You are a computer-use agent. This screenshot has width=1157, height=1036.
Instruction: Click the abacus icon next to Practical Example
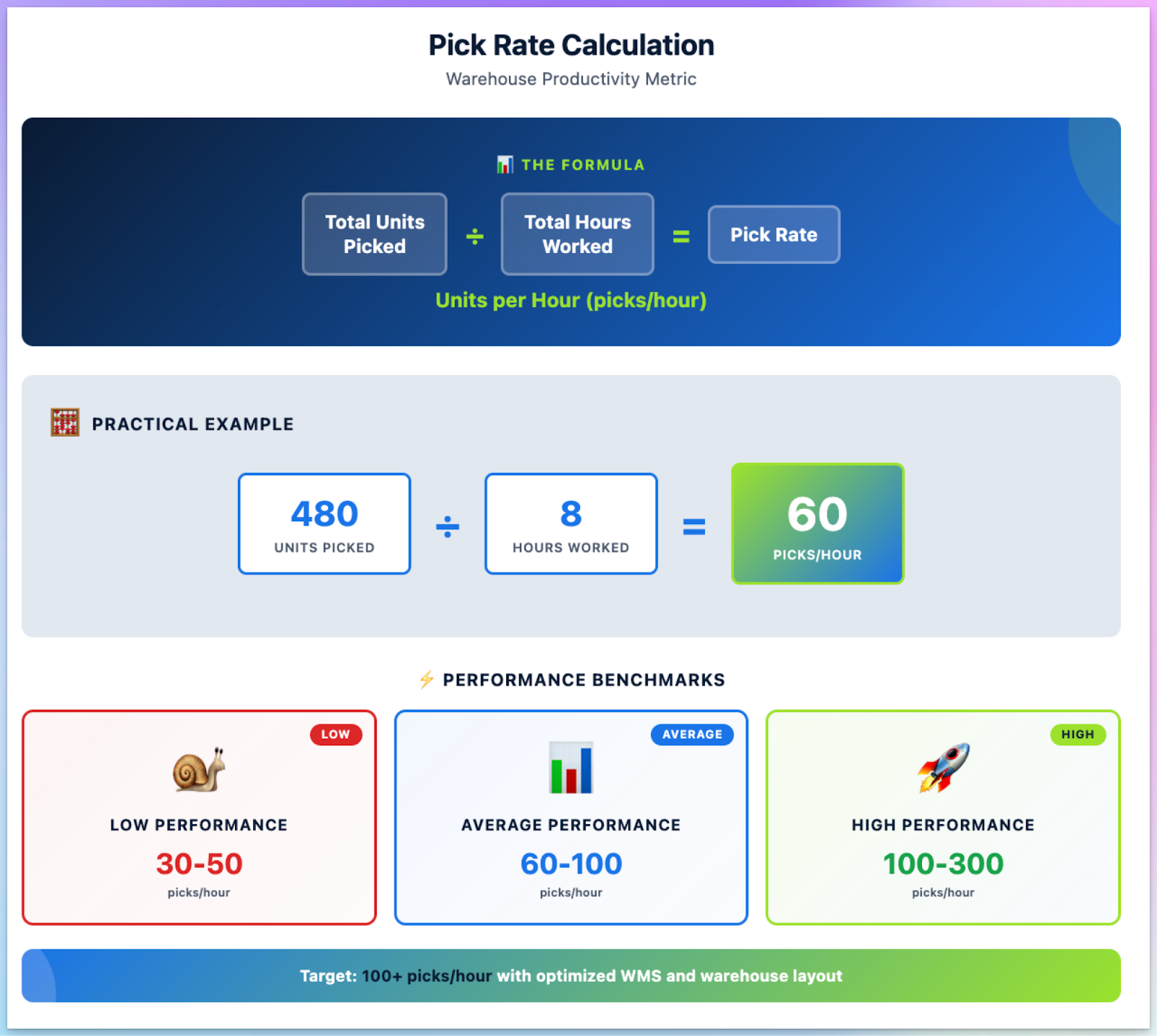[x=64, y=423]
